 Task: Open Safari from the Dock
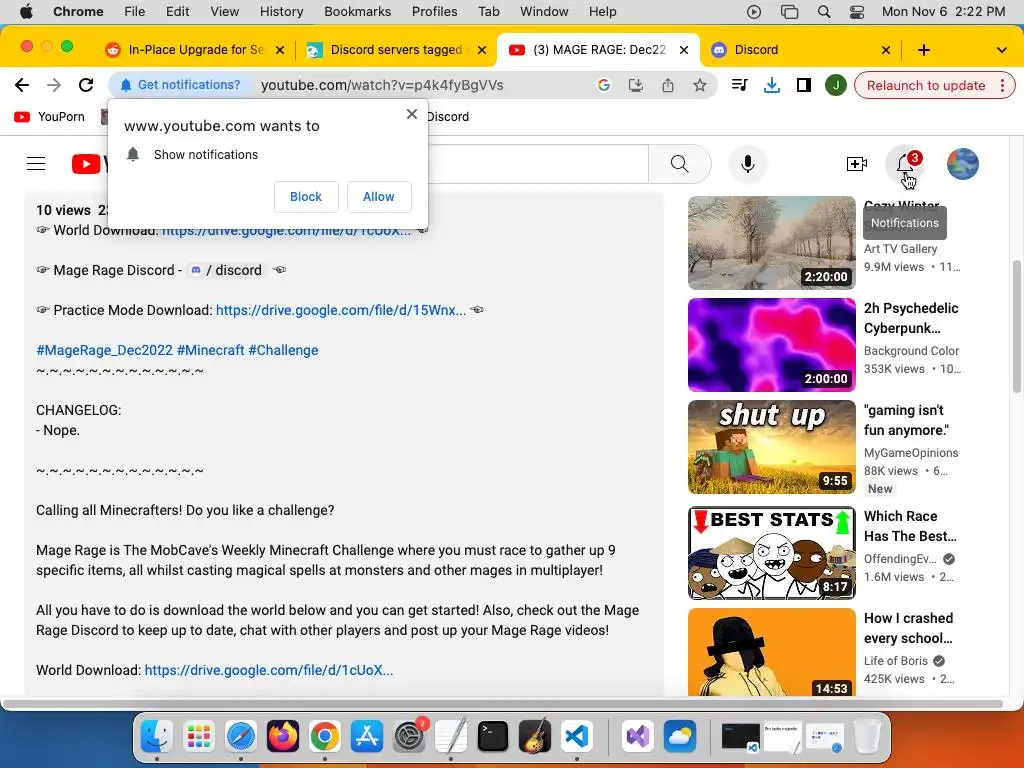point(241,737)
